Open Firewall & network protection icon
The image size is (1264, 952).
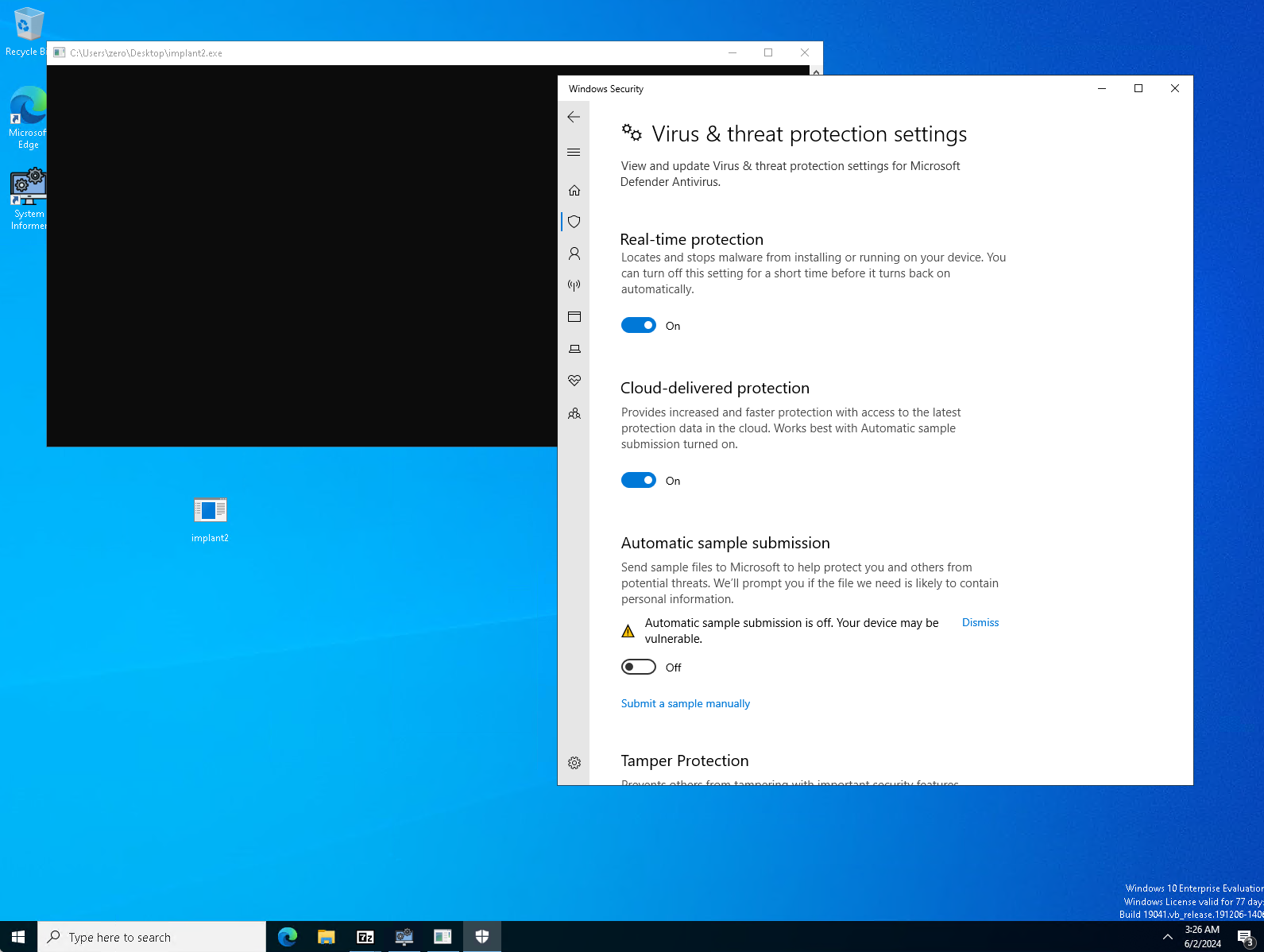point(574,285)
